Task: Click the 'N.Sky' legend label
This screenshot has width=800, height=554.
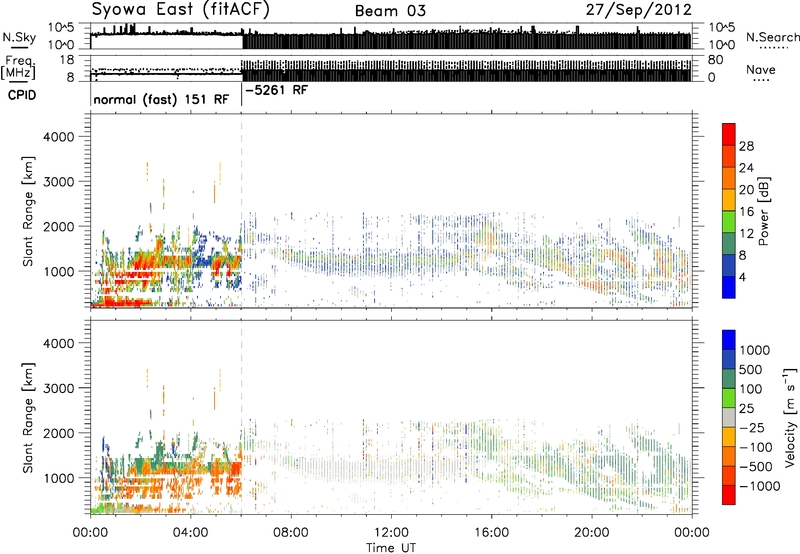Action: [x=19, y=37]
